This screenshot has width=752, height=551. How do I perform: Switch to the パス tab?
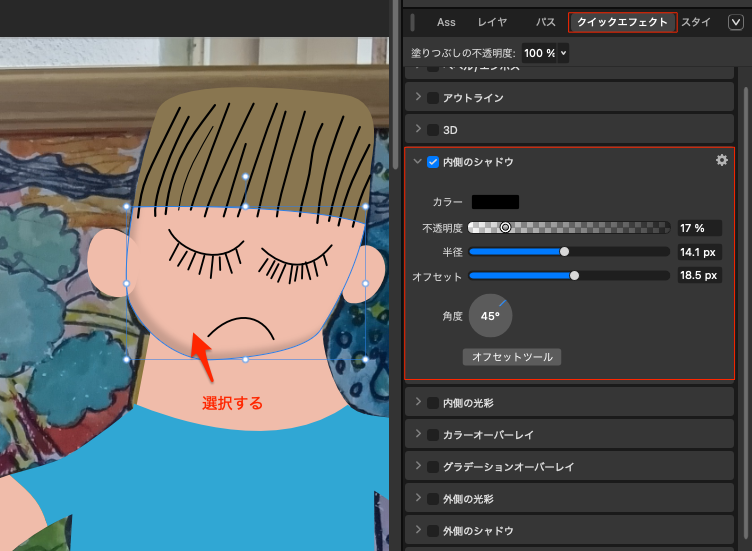point(545,22)
